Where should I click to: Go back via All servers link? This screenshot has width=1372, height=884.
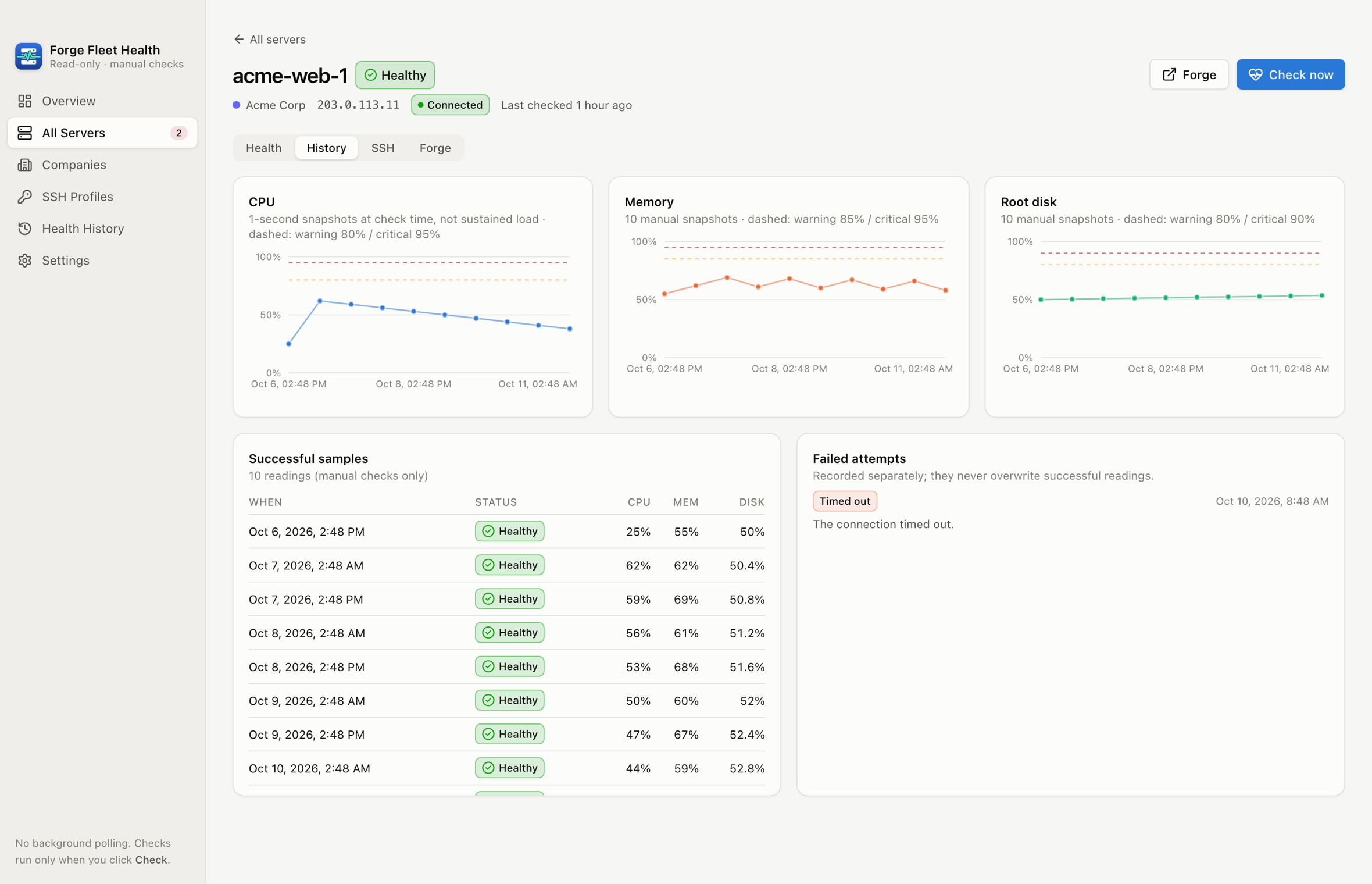click(x=270, y=40)
